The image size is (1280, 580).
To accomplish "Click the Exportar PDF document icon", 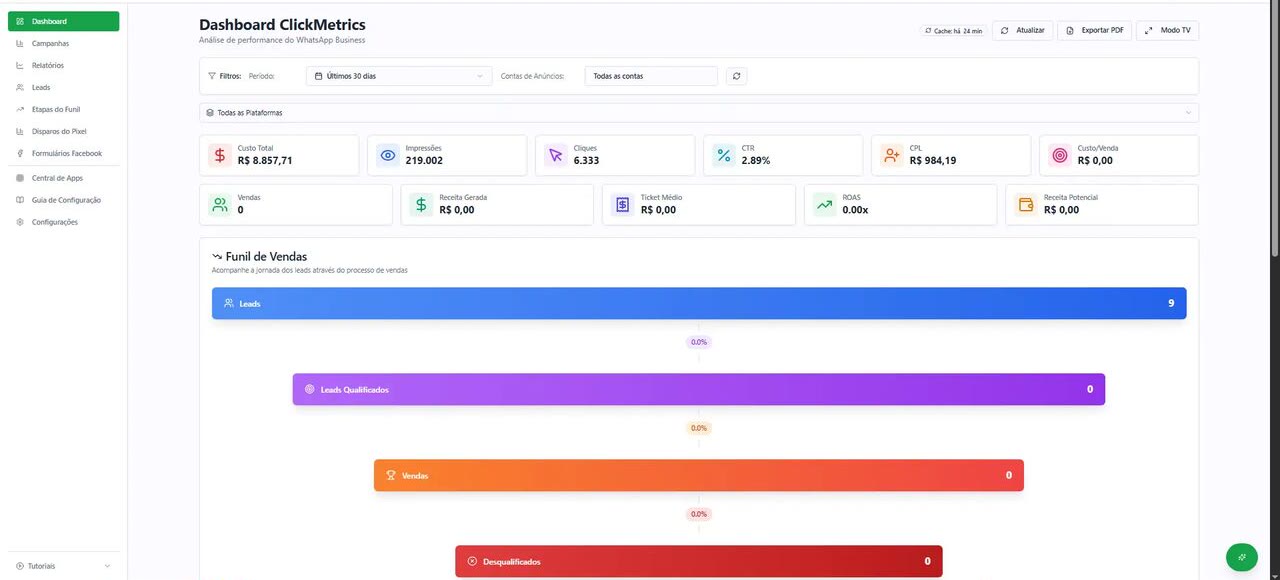I will [1070, 31].
